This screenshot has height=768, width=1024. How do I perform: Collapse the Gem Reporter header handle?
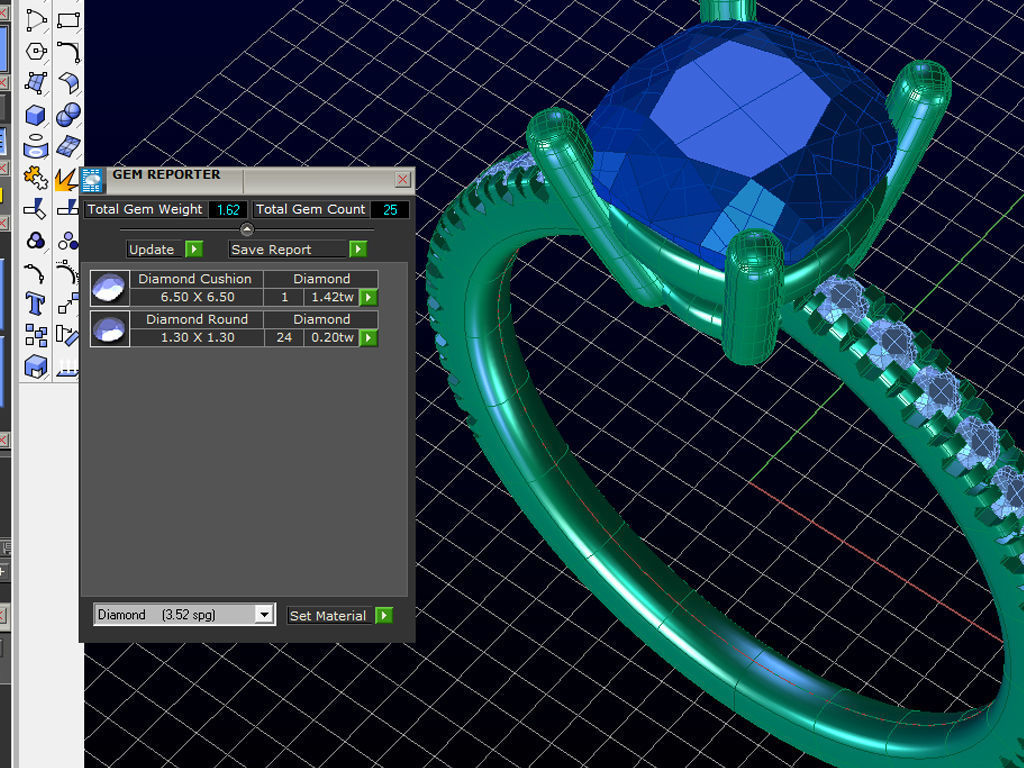[246, 229]
